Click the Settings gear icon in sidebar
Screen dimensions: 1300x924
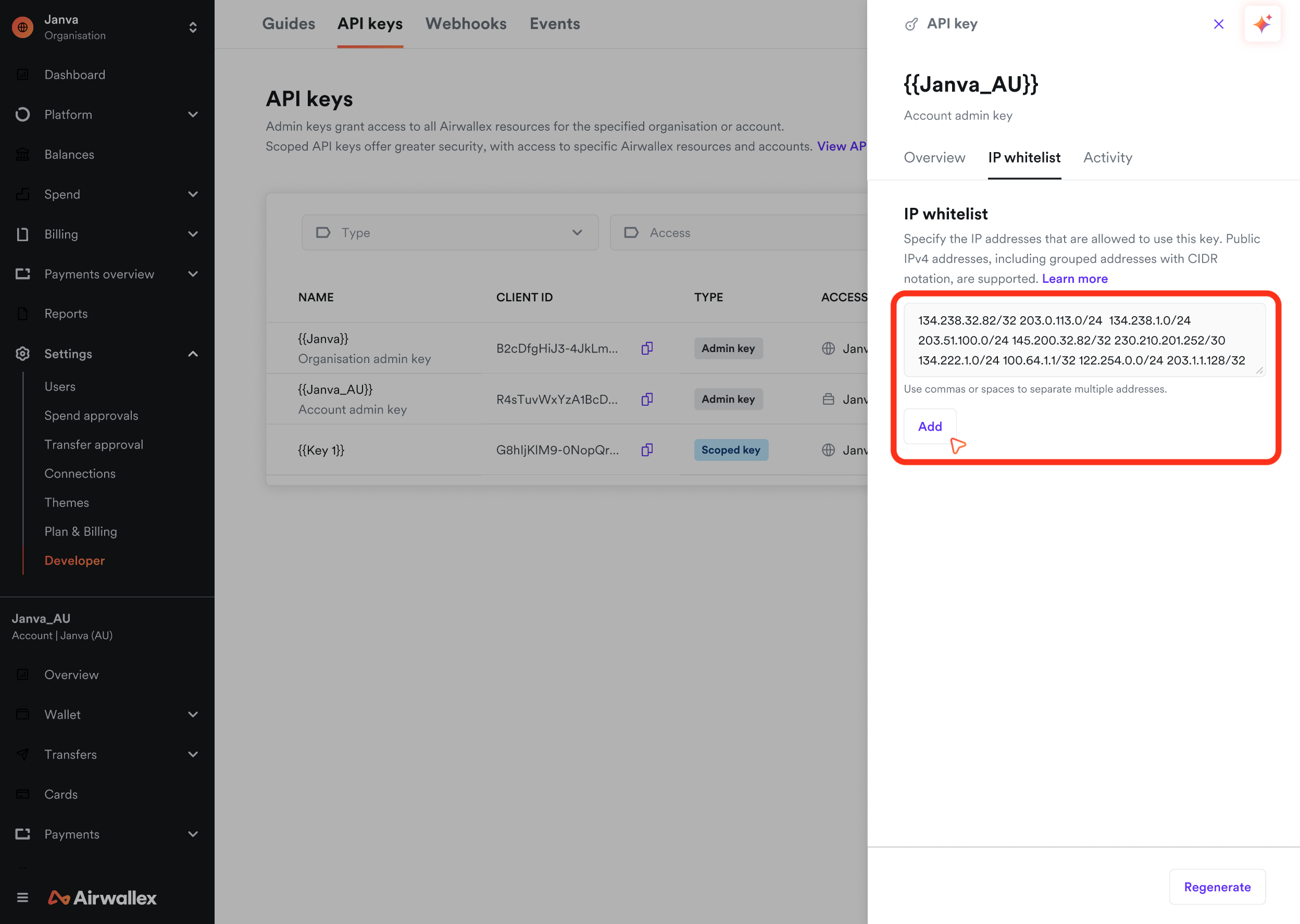click(23, 353)
